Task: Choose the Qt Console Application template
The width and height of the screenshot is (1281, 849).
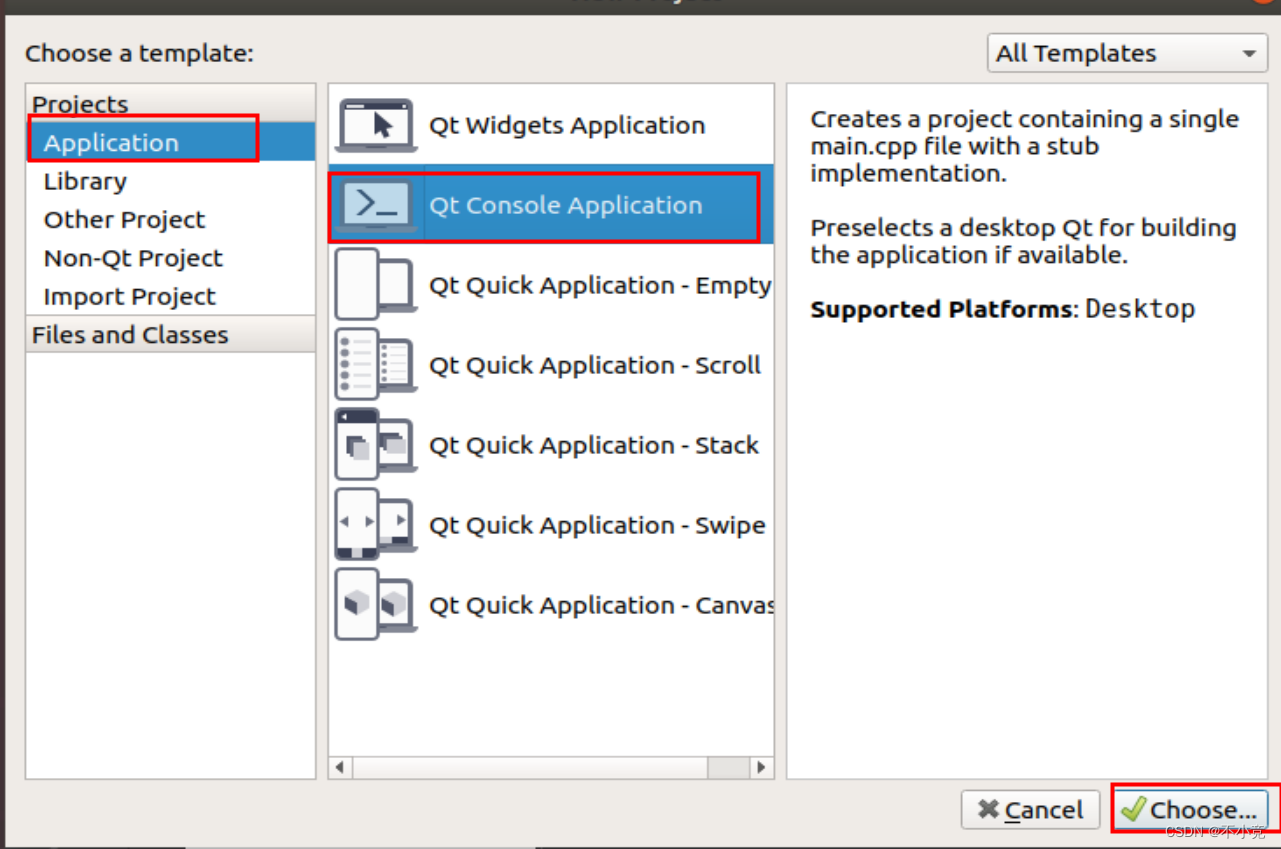Action: [x=551, y=205]
